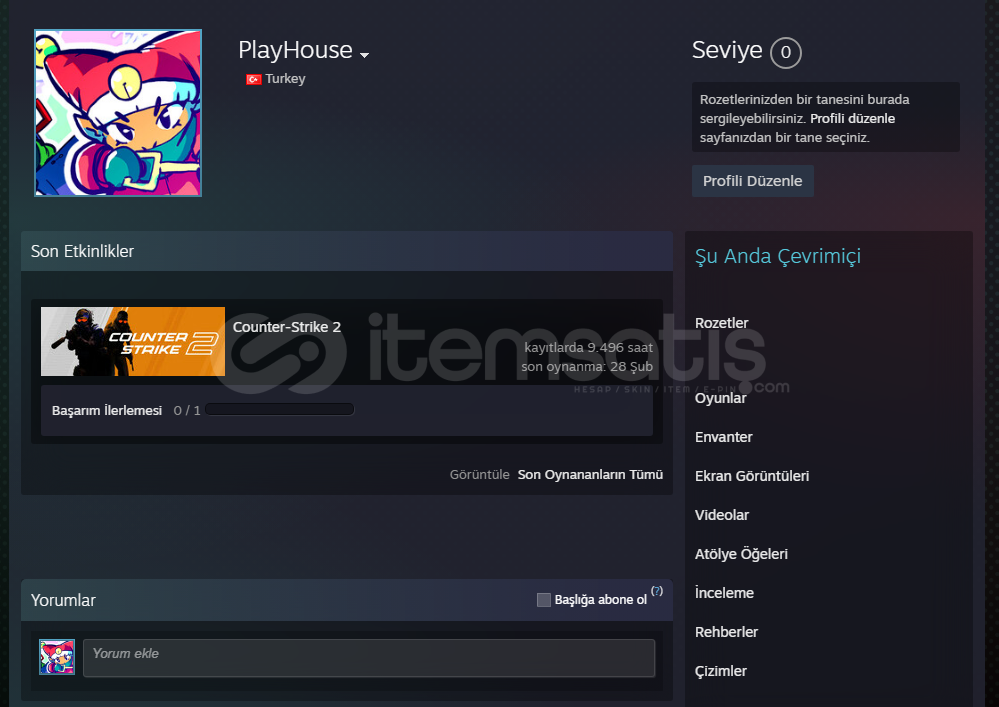Click the 'Şu Anda Çevrimiçi' status text

(778, 256)
